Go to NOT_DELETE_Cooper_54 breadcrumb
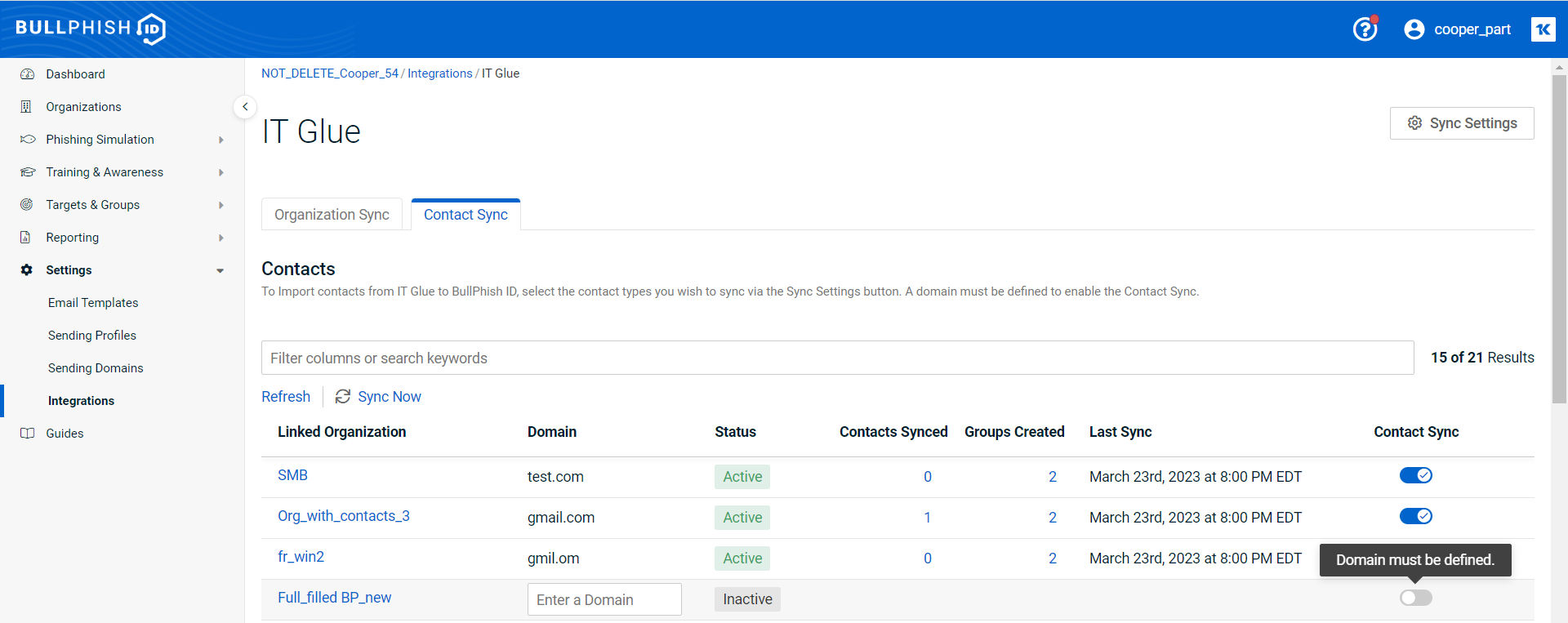 (330, 73)
